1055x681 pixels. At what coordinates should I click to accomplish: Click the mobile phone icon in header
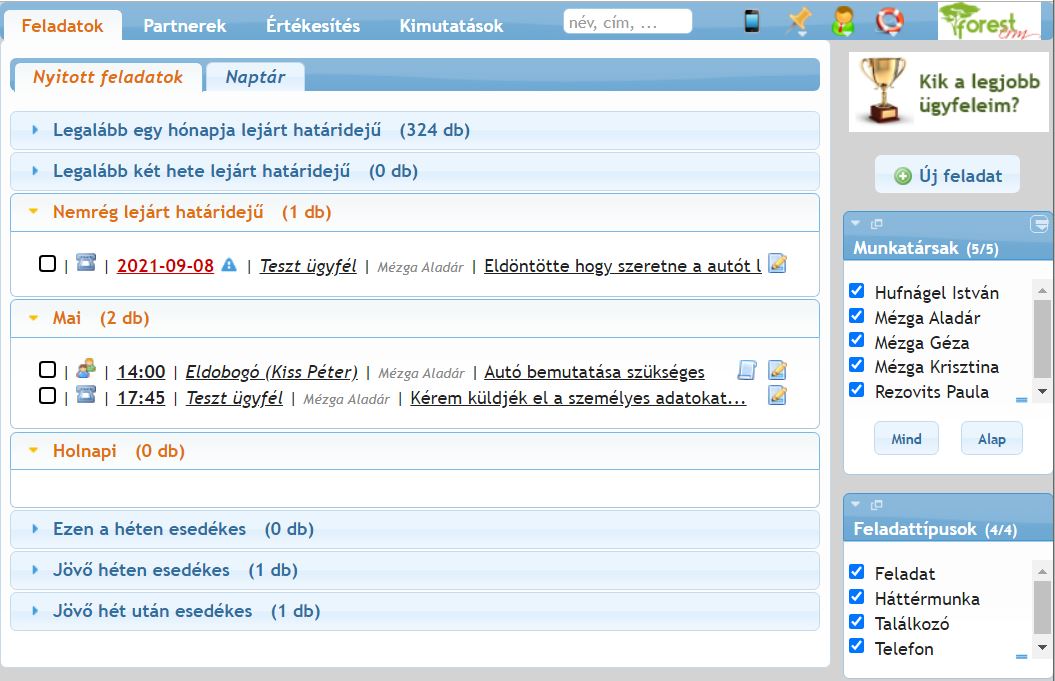pos(752,21)
